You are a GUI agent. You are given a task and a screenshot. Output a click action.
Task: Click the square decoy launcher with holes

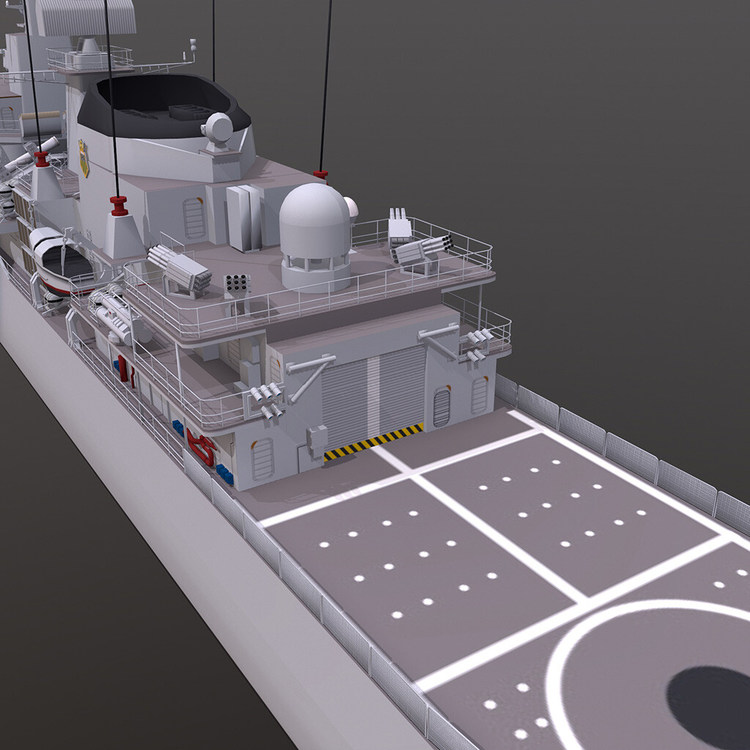click(x=237, y=285)
